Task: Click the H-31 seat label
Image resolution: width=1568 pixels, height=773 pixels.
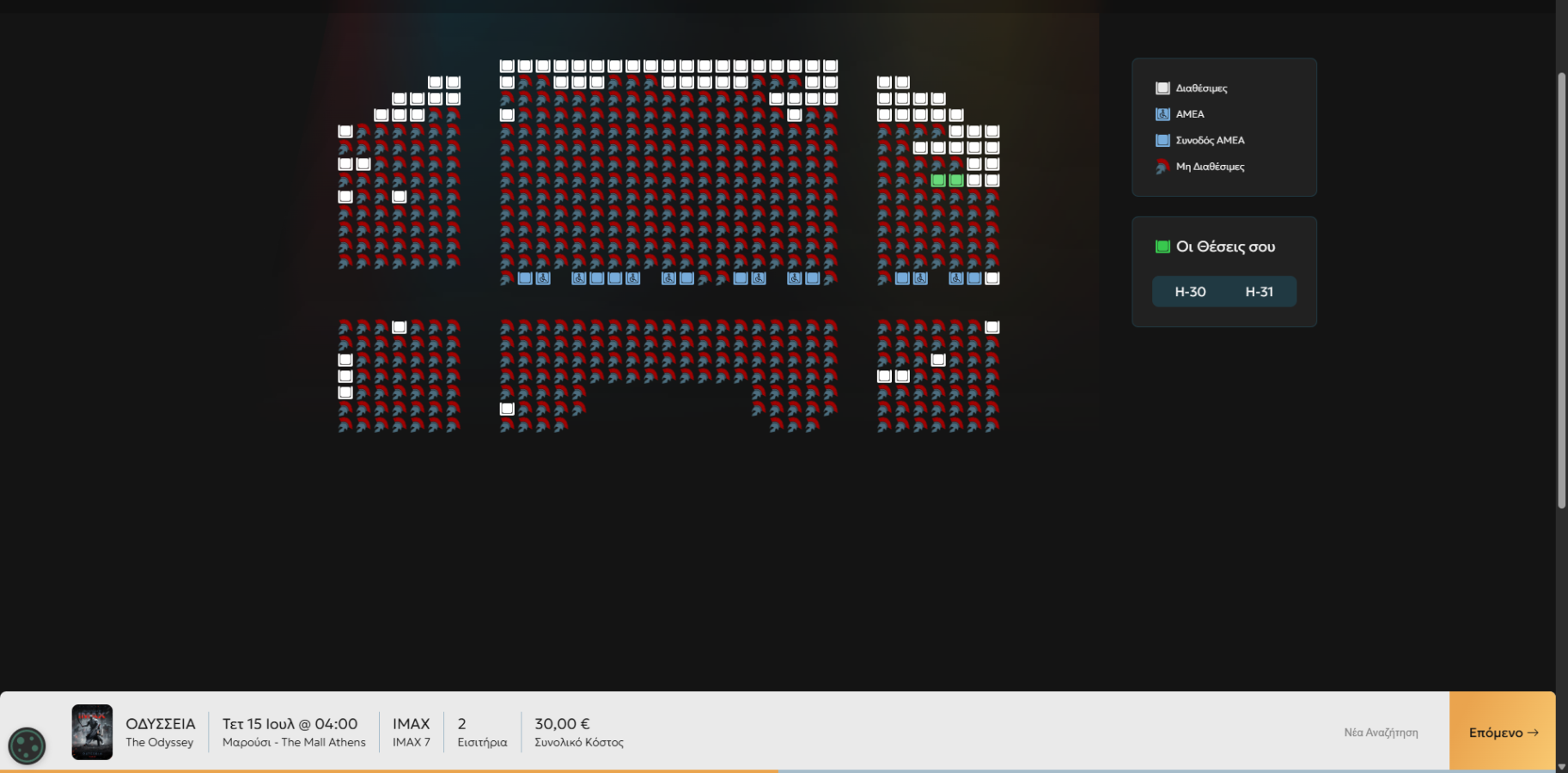Action: [1259, 292]
